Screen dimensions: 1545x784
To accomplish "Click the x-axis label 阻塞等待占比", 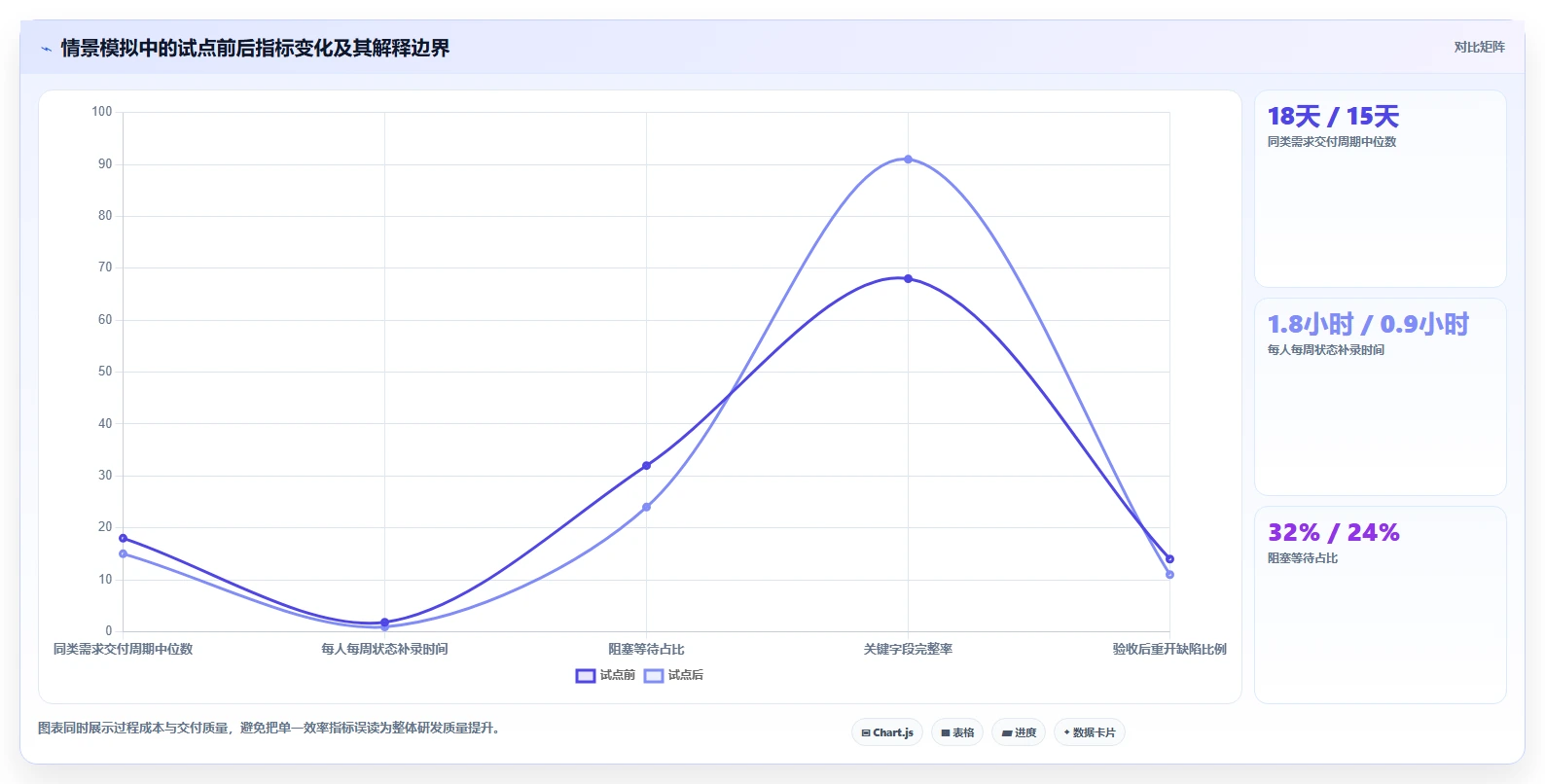I will [646, 649].
